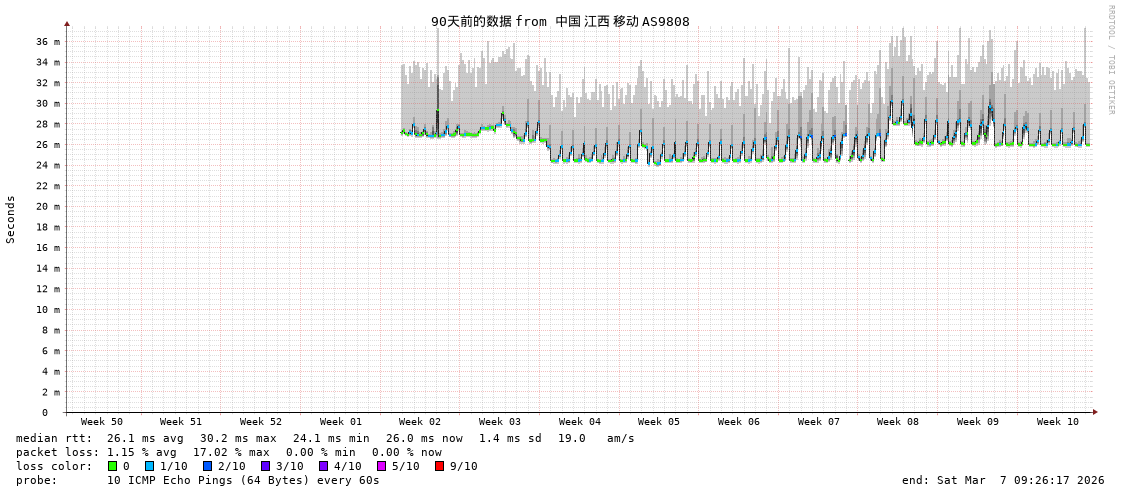The height and width of the screenshot is (494, 1121).
Task: Click the green 0 loss color swatch
Action: pos(112,466)
